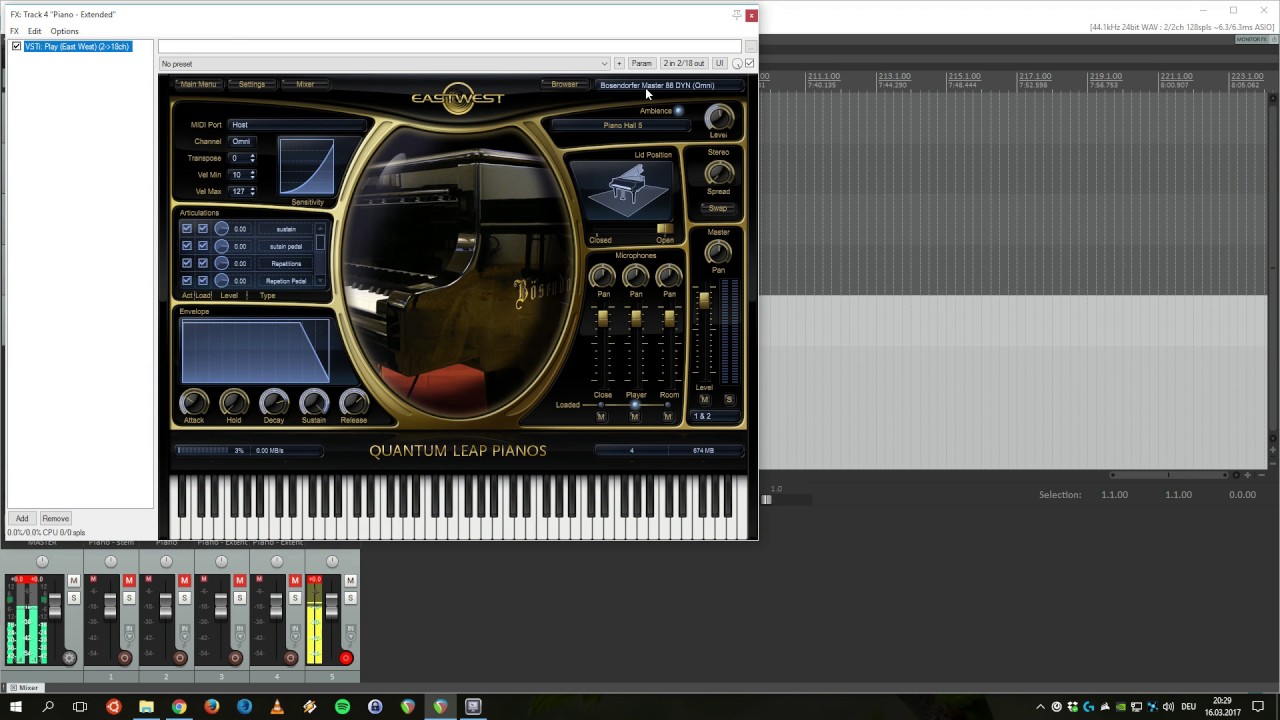The height and width of the screenshot is (720, 1280).
Task: Open the Bosendorfer Master 88 DYN instrument selector
Action: [x=669, y=85]
